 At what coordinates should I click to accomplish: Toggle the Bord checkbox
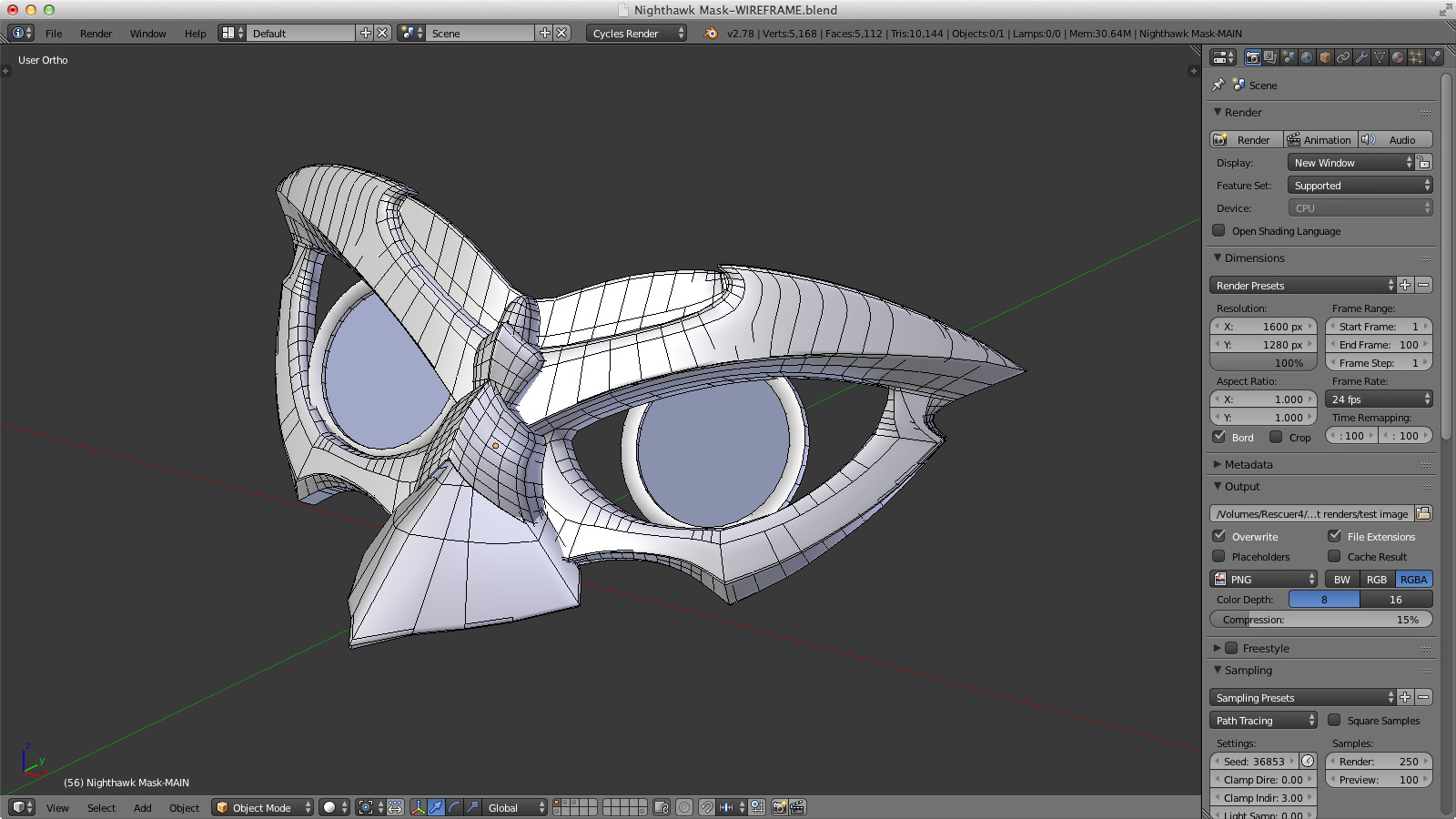pyautogui.click(x=1219, y=437)
